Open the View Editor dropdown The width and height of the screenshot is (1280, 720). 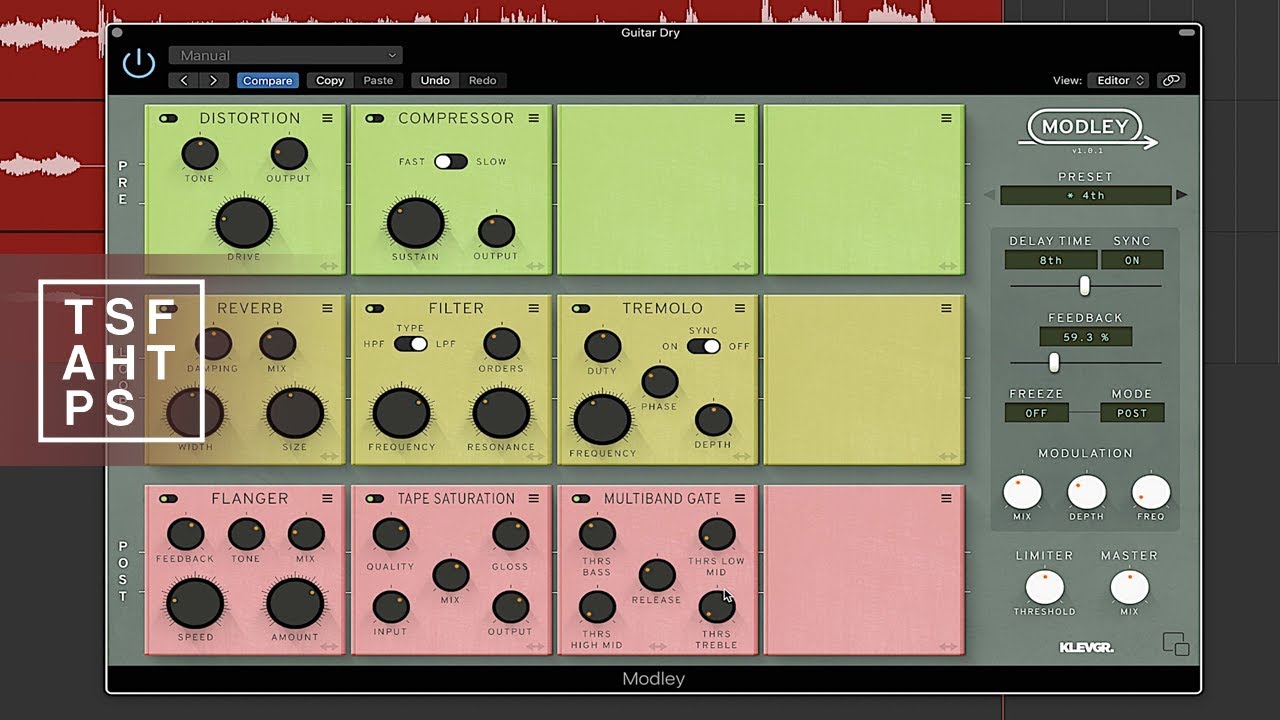[1120, 81]
